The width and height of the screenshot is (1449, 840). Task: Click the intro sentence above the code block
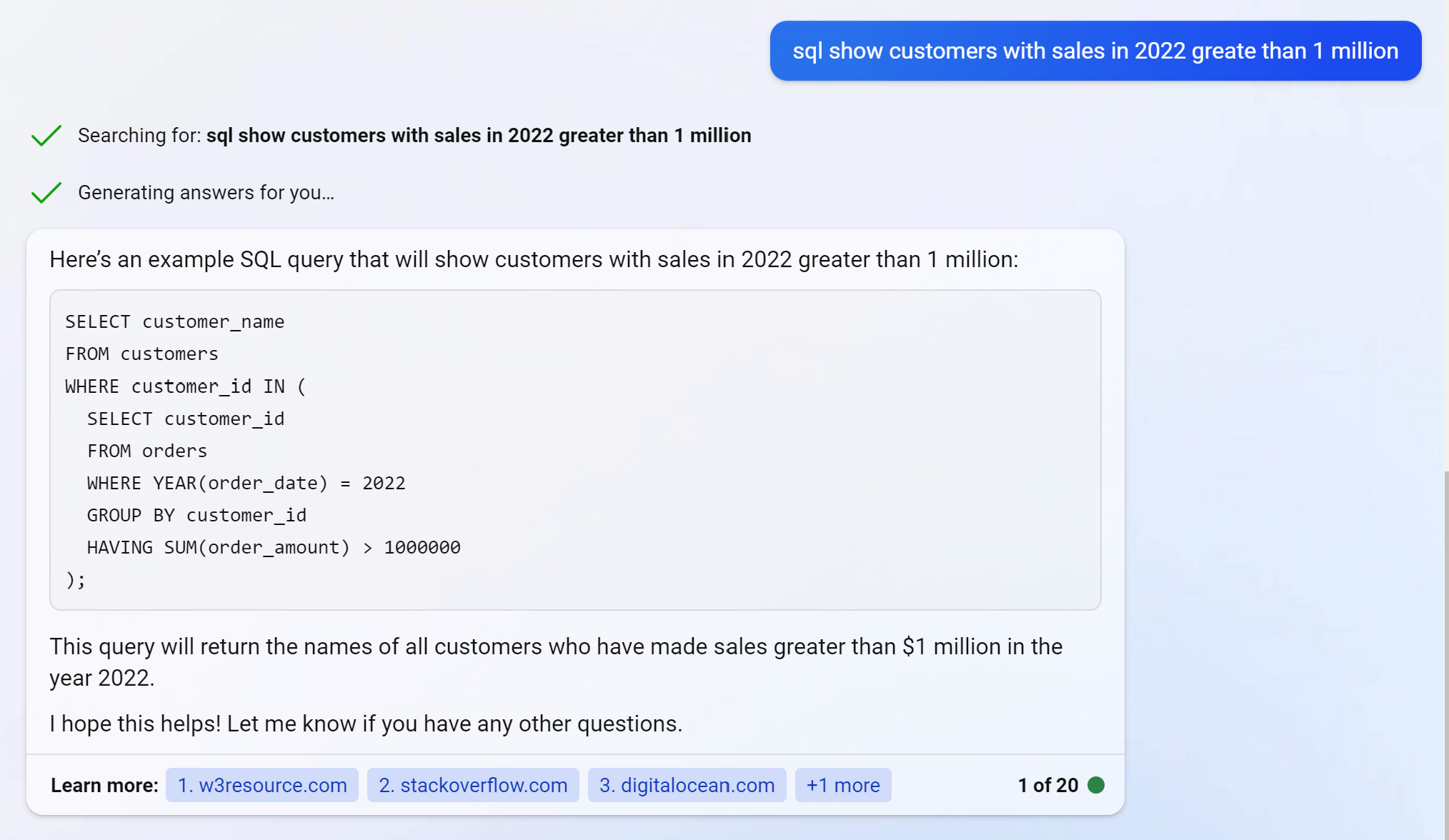pos(533,259)
